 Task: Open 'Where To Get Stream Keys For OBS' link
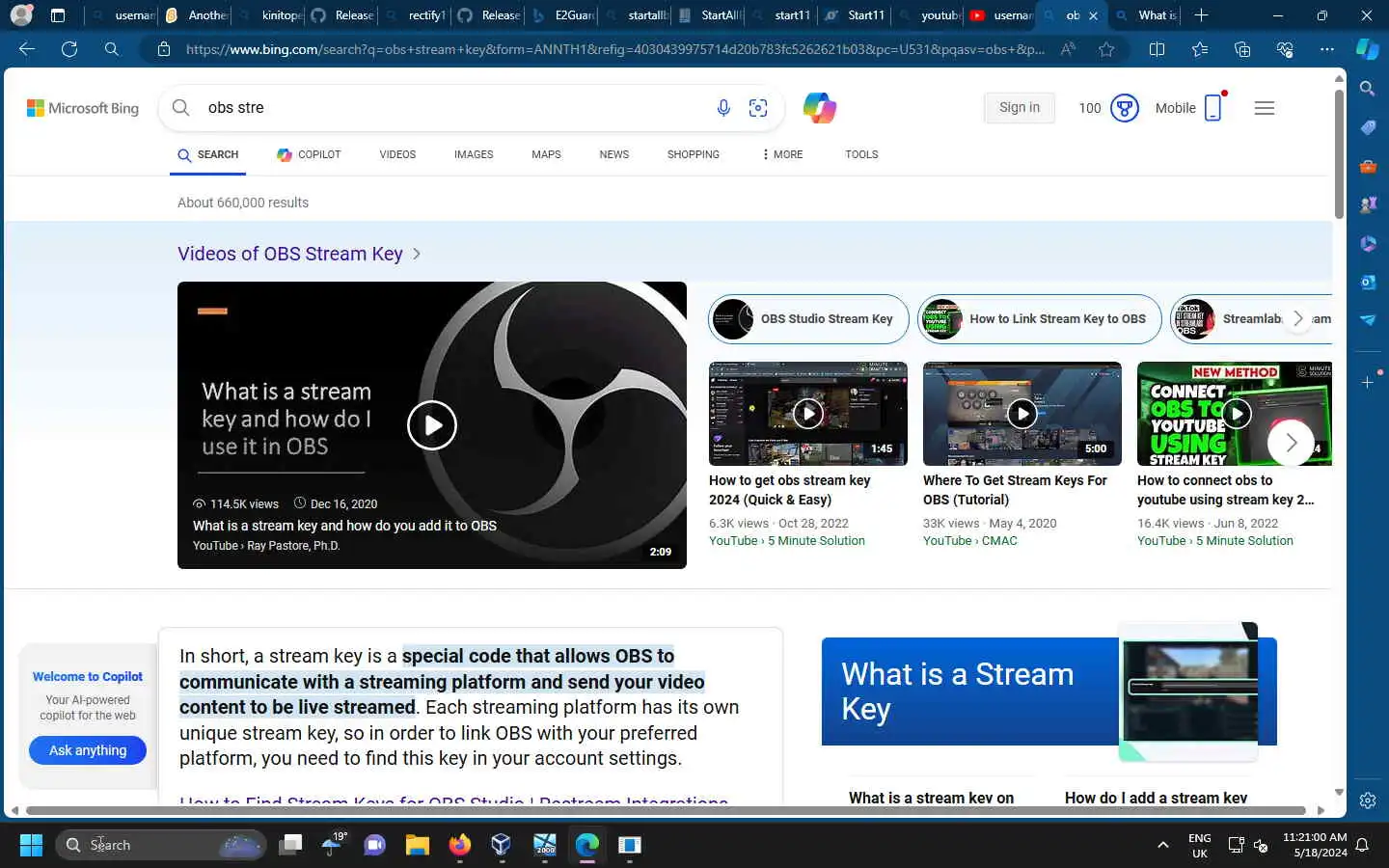tap(1015, 490)
